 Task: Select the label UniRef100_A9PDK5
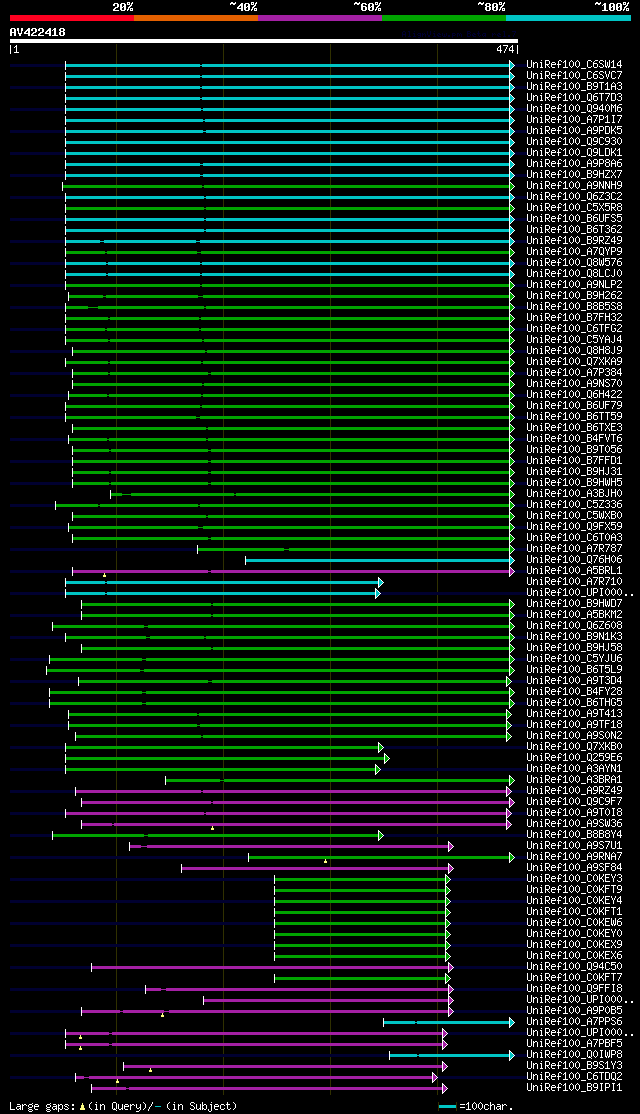tap(575, 131)
